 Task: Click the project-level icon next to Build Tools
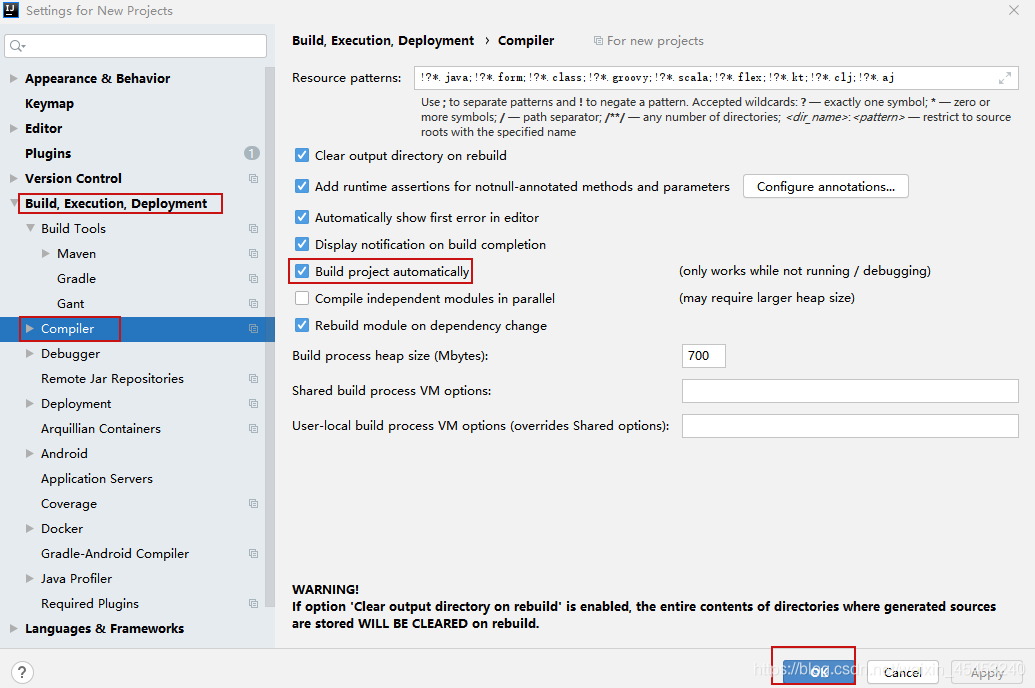[253, 228]
